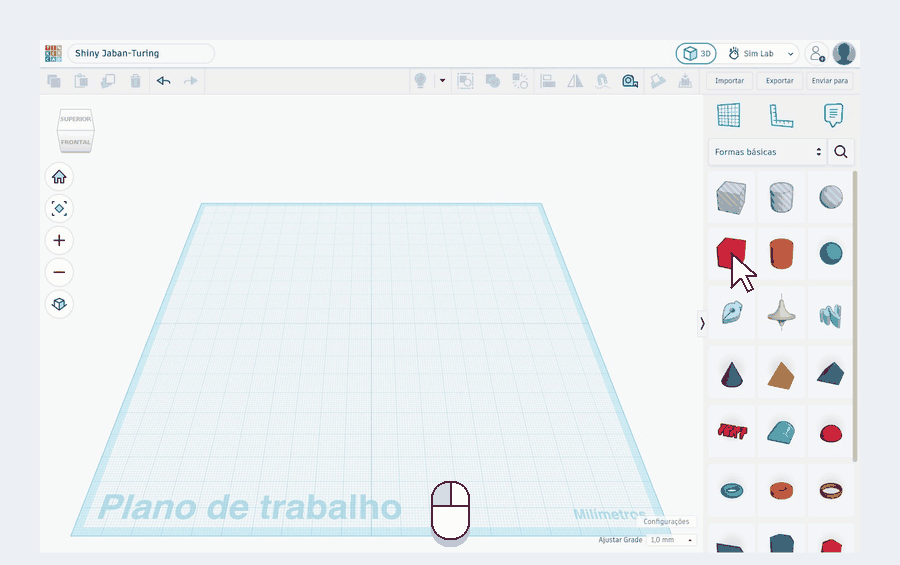This screenshot has height=565, width=900.
Task: Click the Importar button
Action: (x=730, y=81)
